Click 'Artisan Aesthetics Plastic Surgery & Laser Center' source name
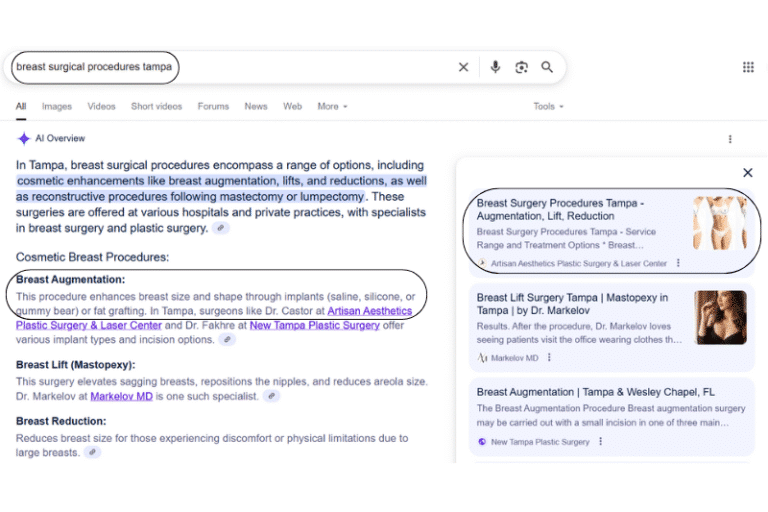 point(579,264)
